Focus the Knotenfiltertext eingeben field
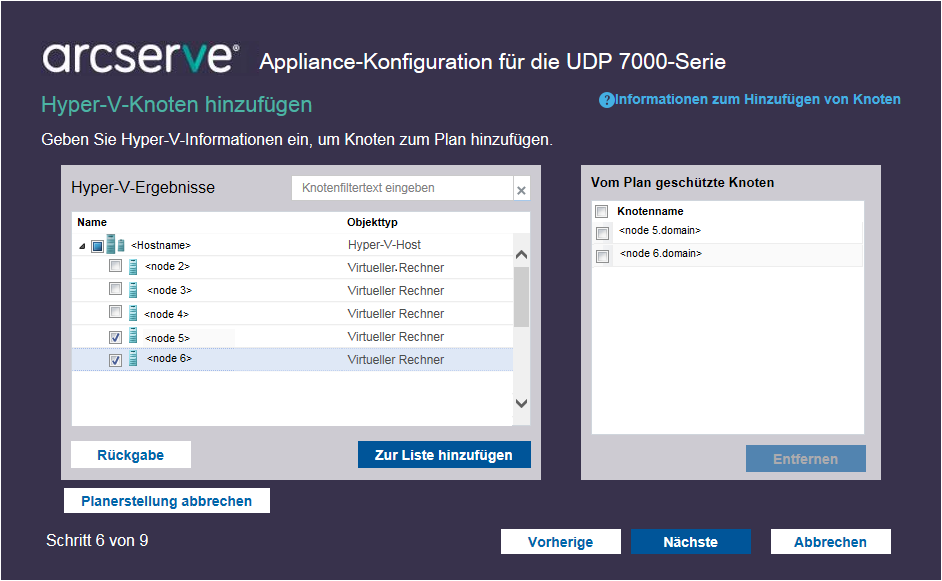This screenshot has width=942, height=581. (x=403, y=188)
